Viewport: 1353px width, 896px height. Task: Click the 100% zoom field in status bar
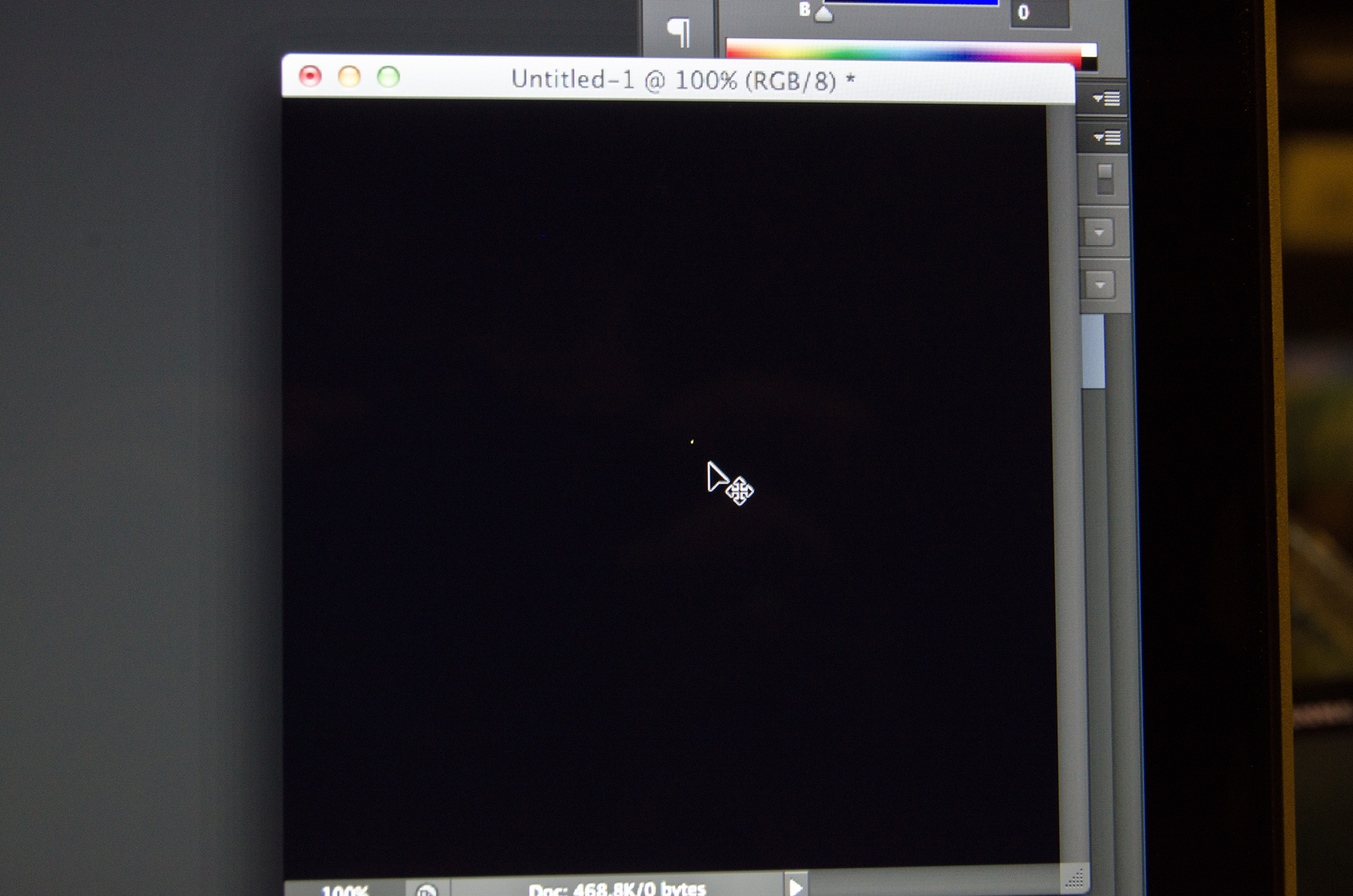point(345,890)
